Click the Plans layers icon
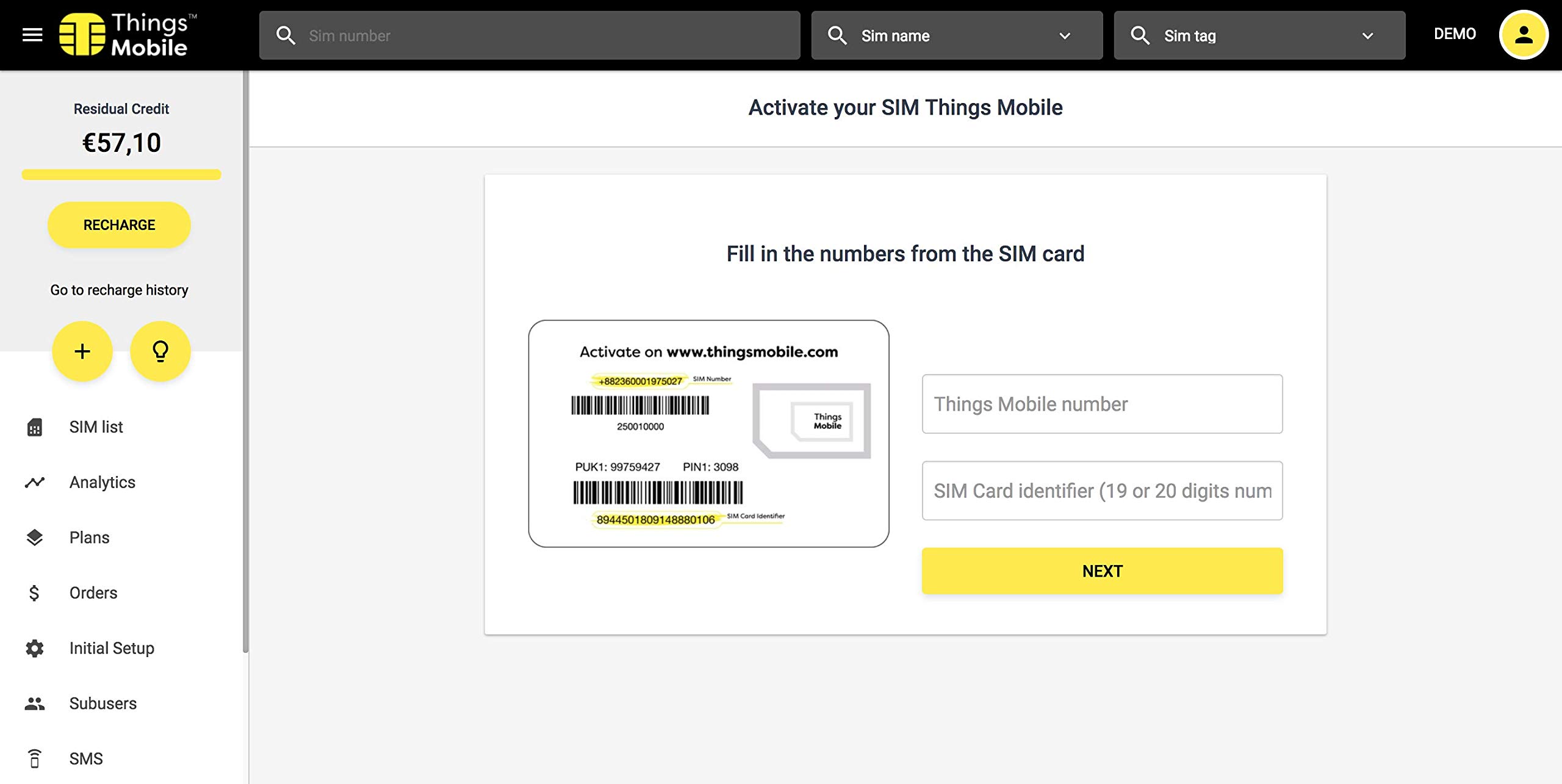1562x784 pixels. pyautogui.click(x=35, y=538)
